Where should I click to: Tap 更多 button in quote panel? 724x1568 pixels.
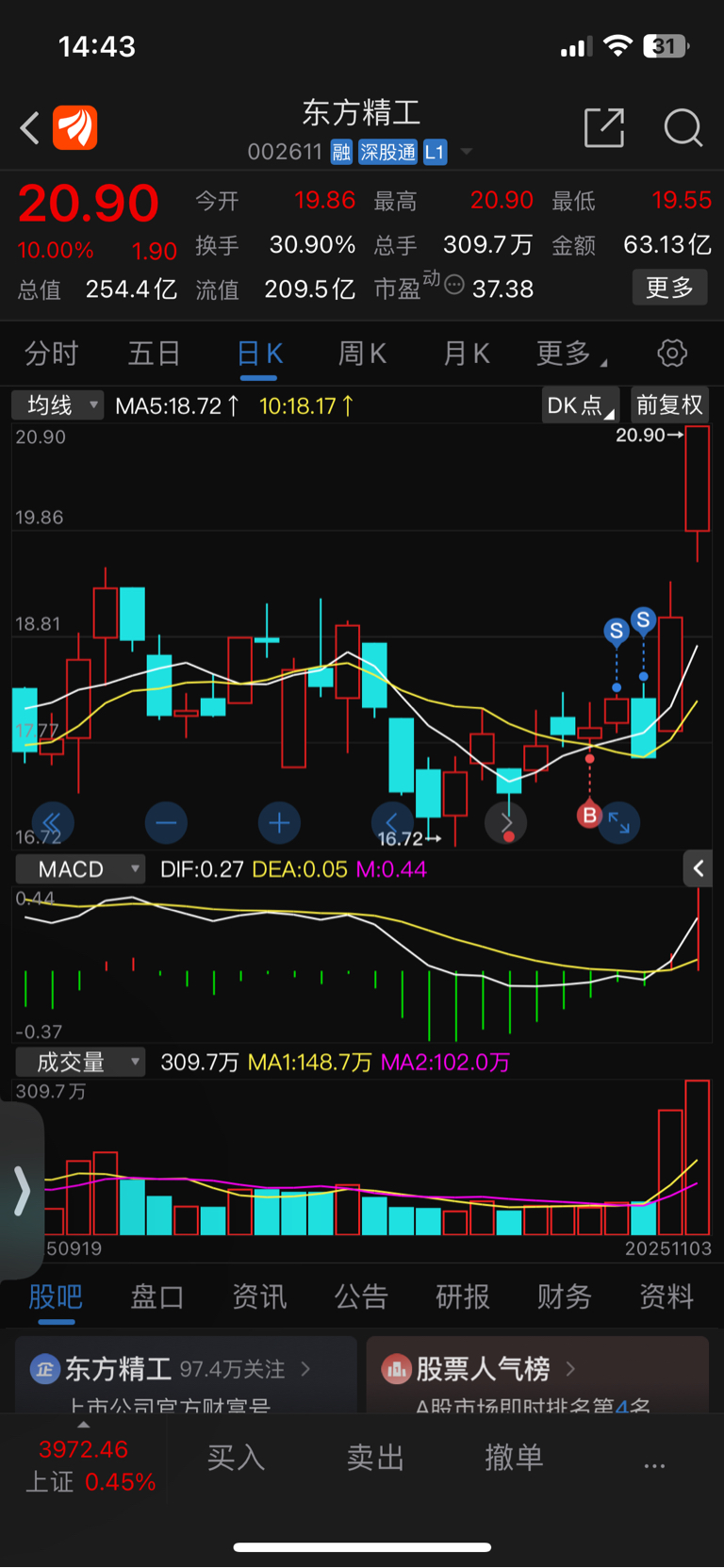(x=669, y=288)
